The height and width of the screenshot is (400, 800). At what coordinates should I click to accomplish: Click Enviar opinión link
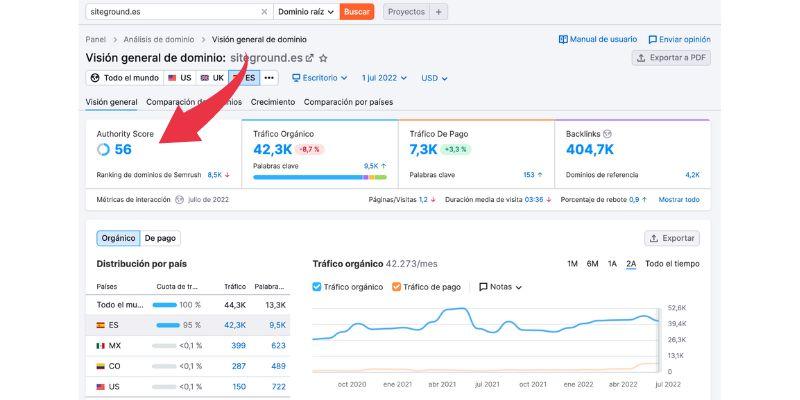(x=679, y=39)
